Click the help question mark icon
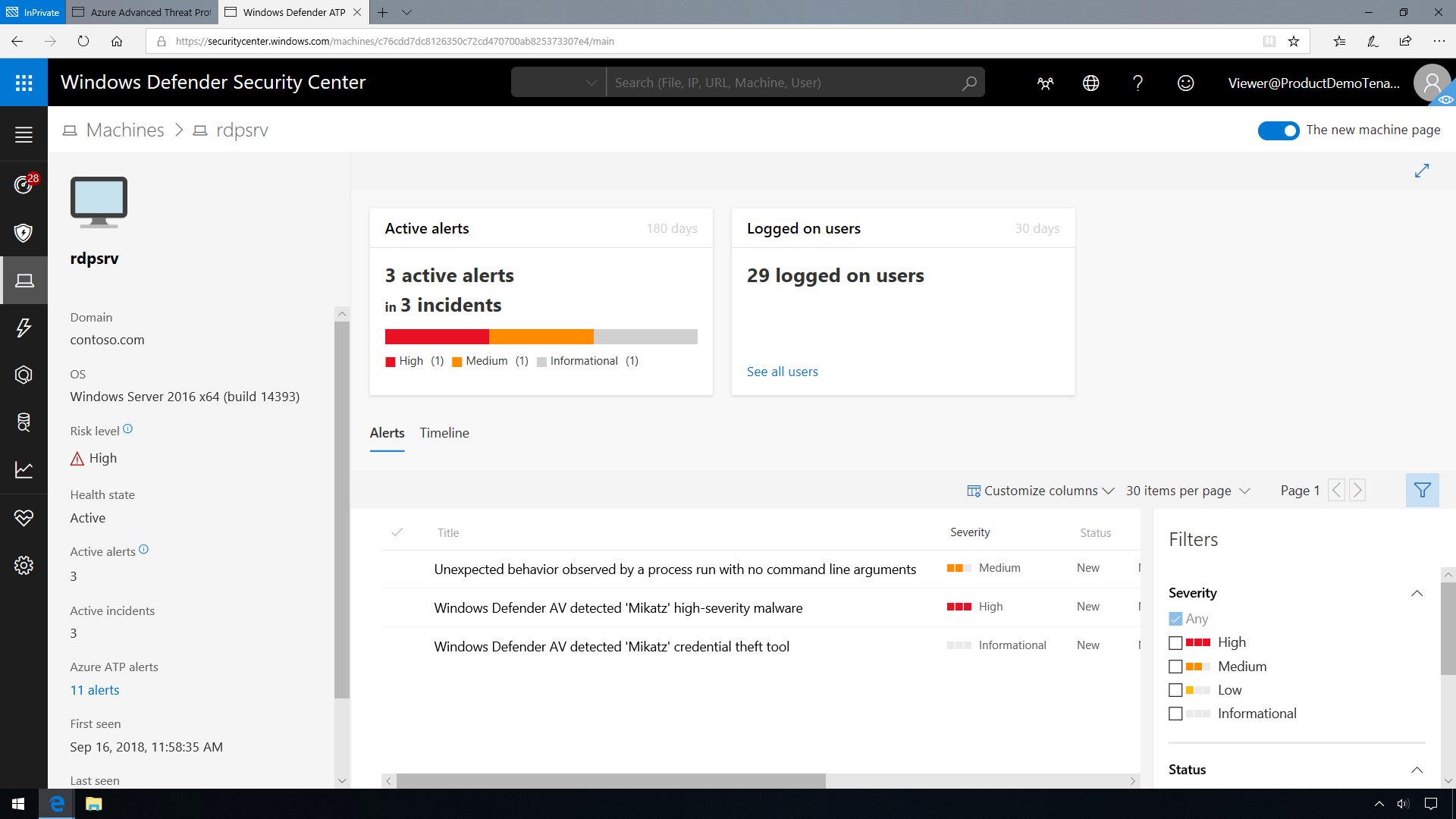The width and height of the screenshot is (1456, 819). [x=1137, y=82]
